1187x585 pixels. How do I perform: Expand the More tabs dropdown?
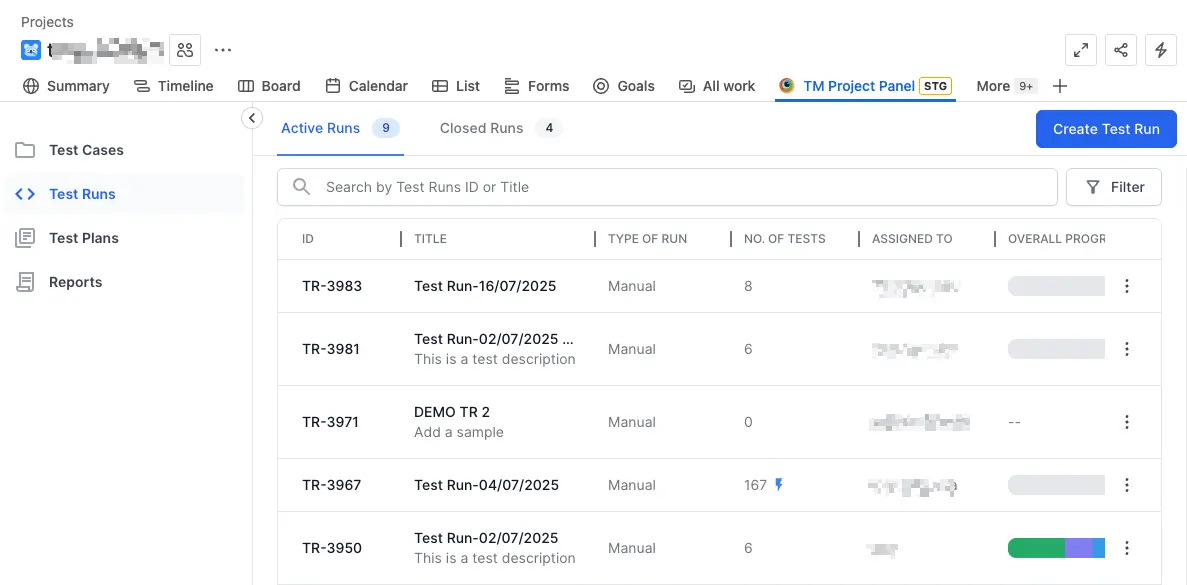point(1005,86)
